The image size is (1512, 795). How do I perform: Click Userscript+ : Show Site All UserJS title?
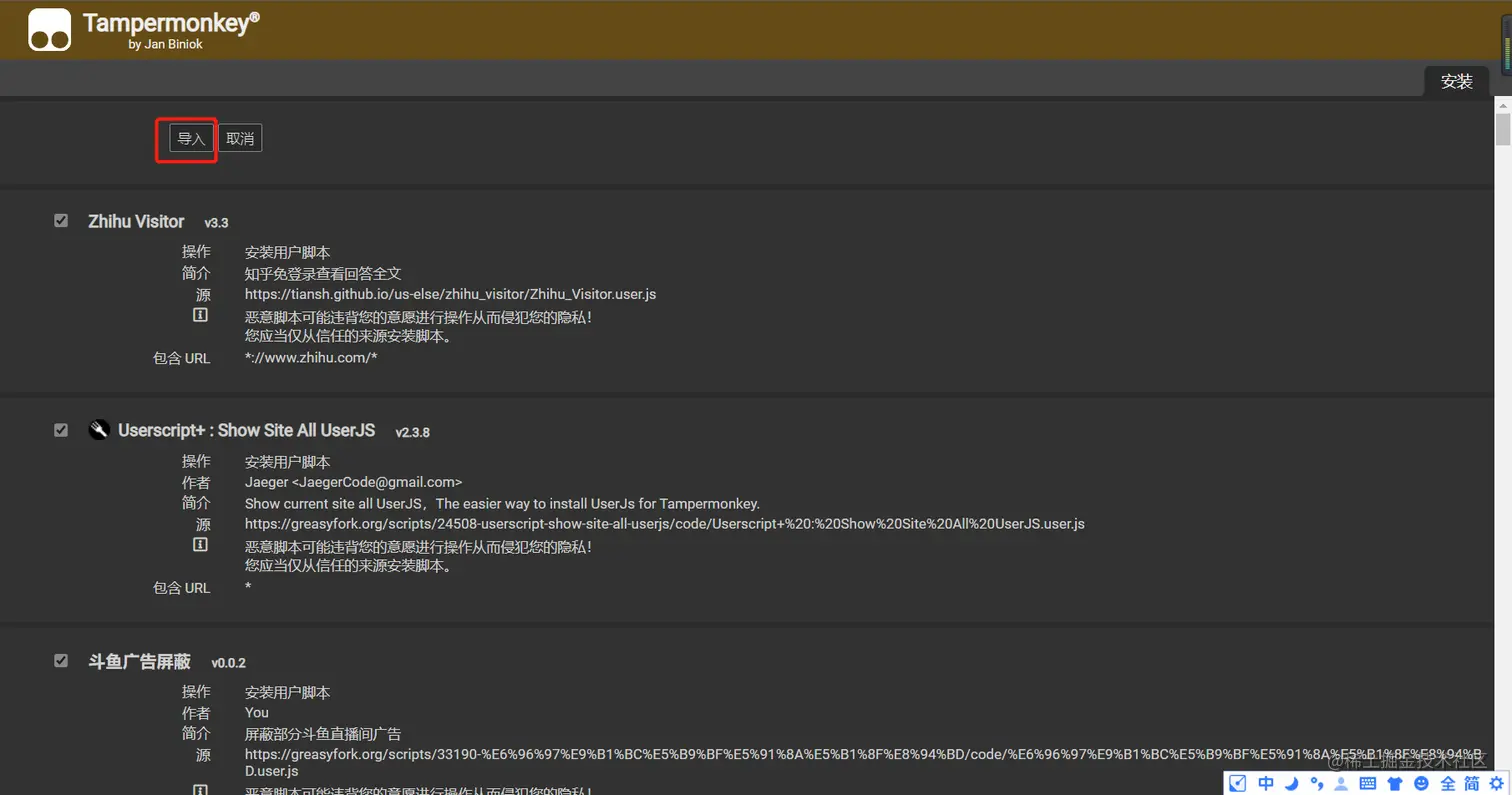click(246, 431)
